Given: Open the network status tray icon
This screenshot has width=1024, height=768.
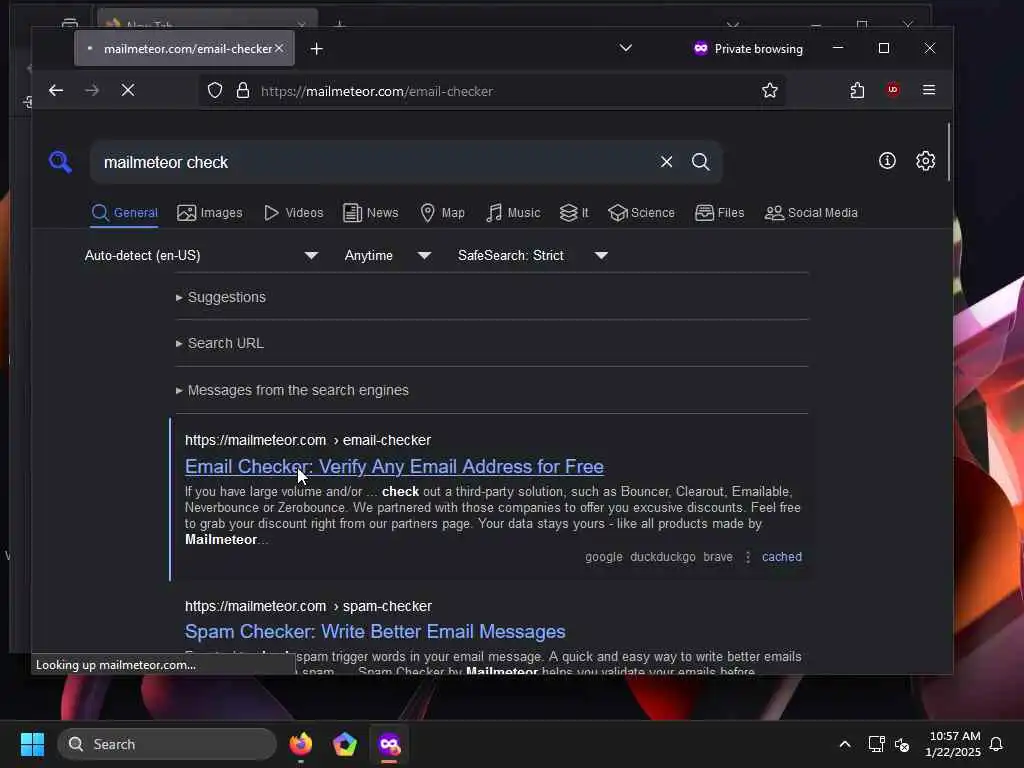Looking at the screenshot, I should tap(876, 744).
